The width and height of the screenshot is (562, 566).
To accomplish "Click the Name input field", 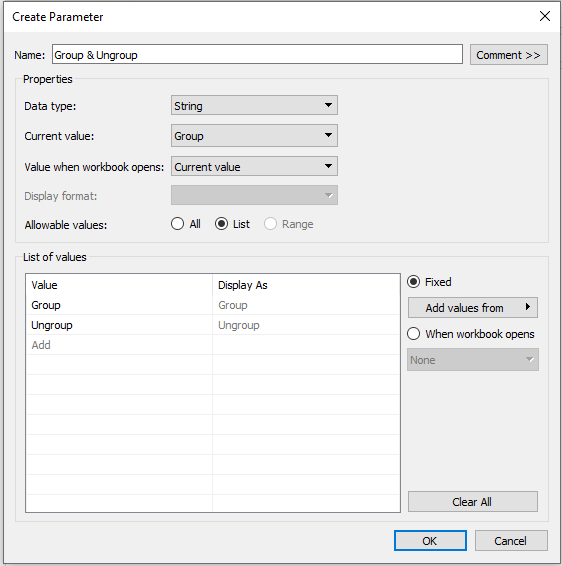I will click(257, 55).
